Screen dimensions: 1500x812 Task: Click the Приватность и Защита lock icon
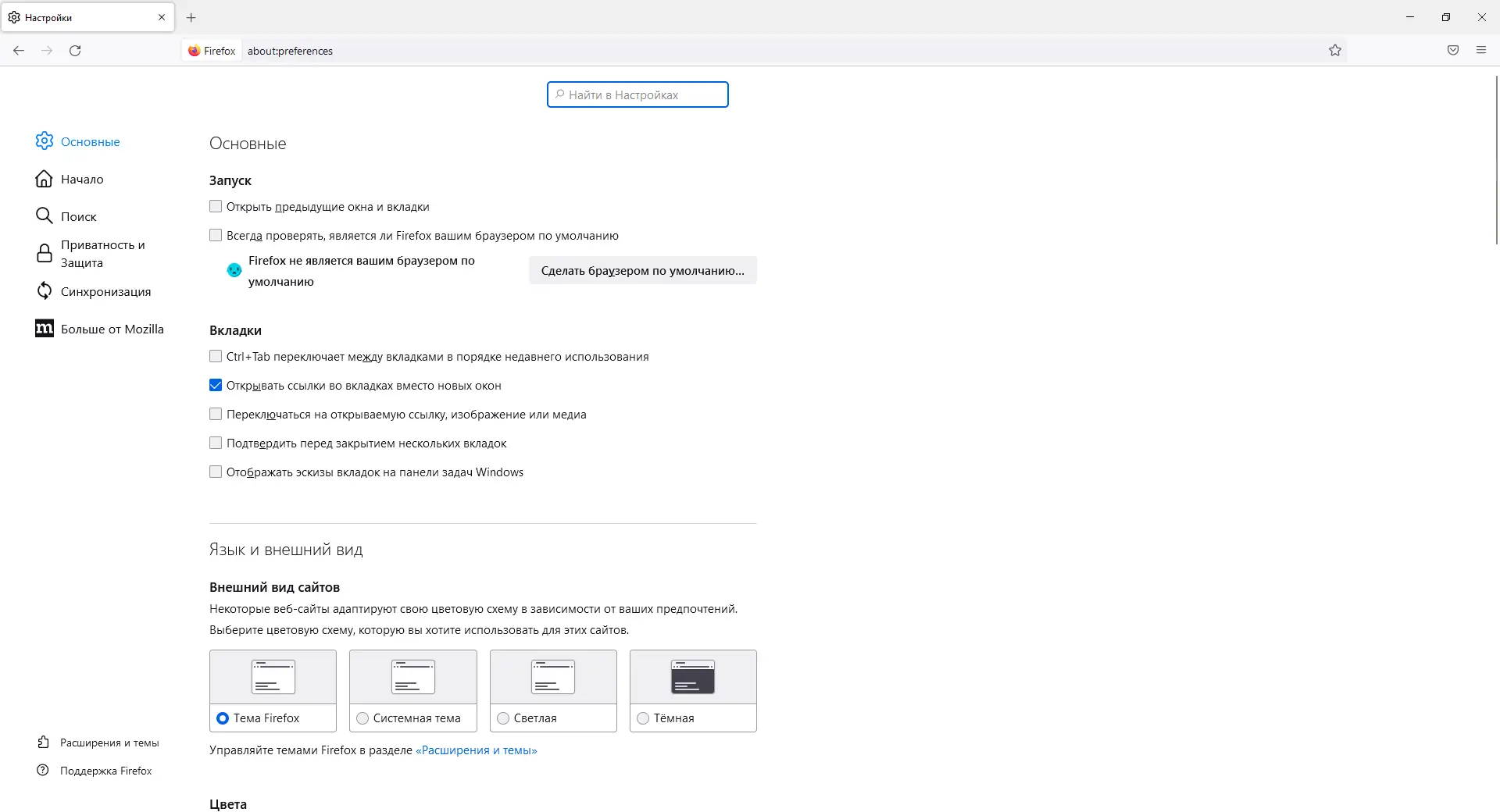tap(45, 254)
